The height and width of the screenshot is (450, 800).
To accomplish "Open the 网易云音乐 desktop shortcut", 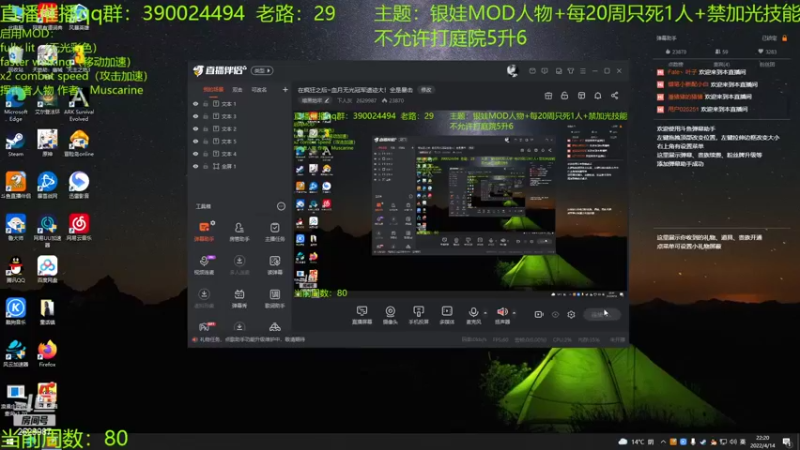I will coord(79,227).
